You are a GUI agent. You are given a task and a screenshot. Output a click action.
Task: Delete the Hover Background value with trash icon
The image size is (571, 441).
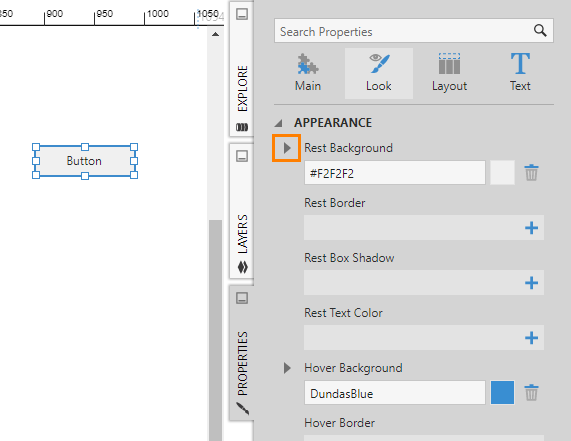click(531, 393)
